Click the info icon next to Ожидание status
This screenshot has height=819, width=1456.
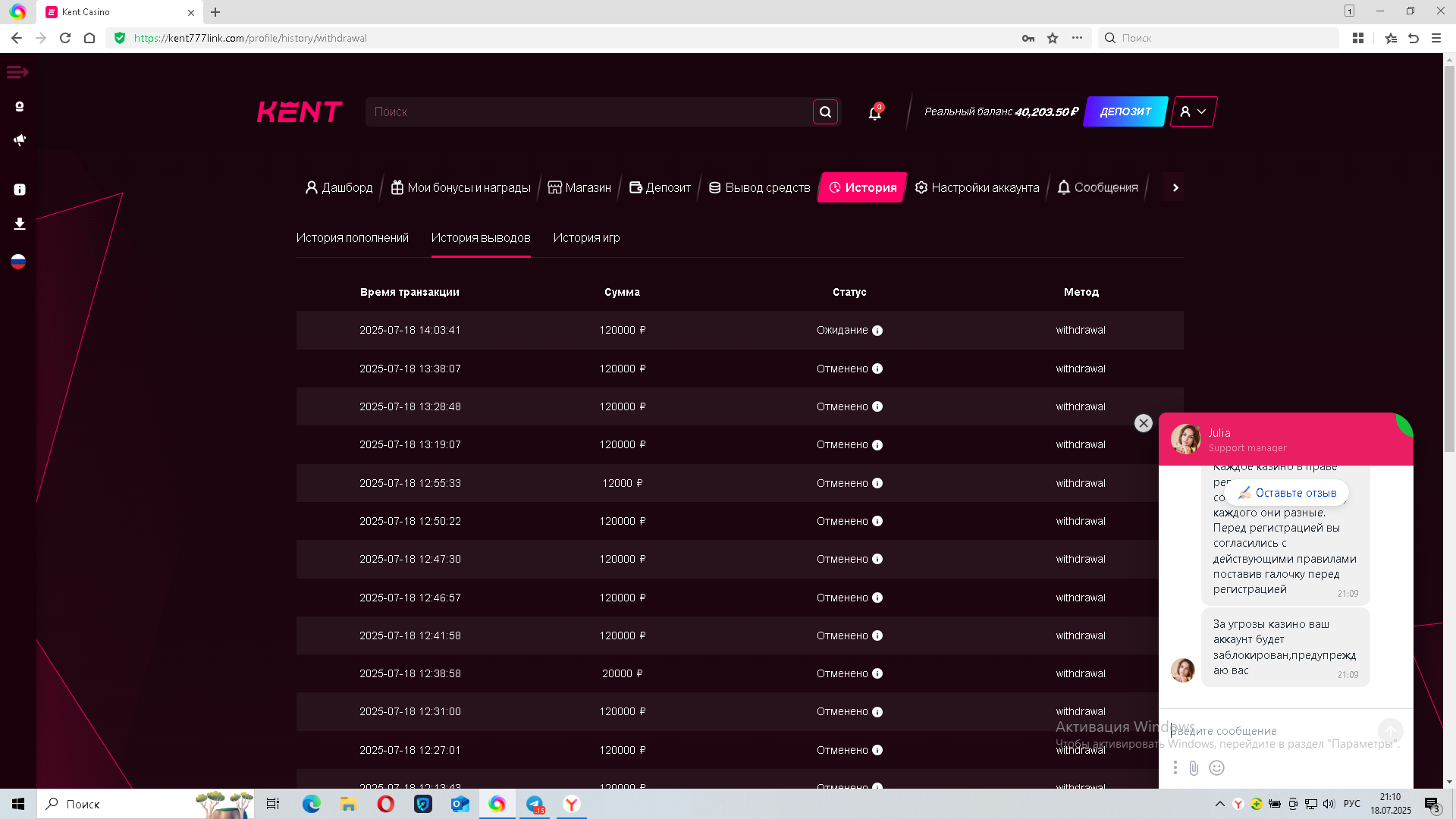pyautogui.click(x=877, y=331)
